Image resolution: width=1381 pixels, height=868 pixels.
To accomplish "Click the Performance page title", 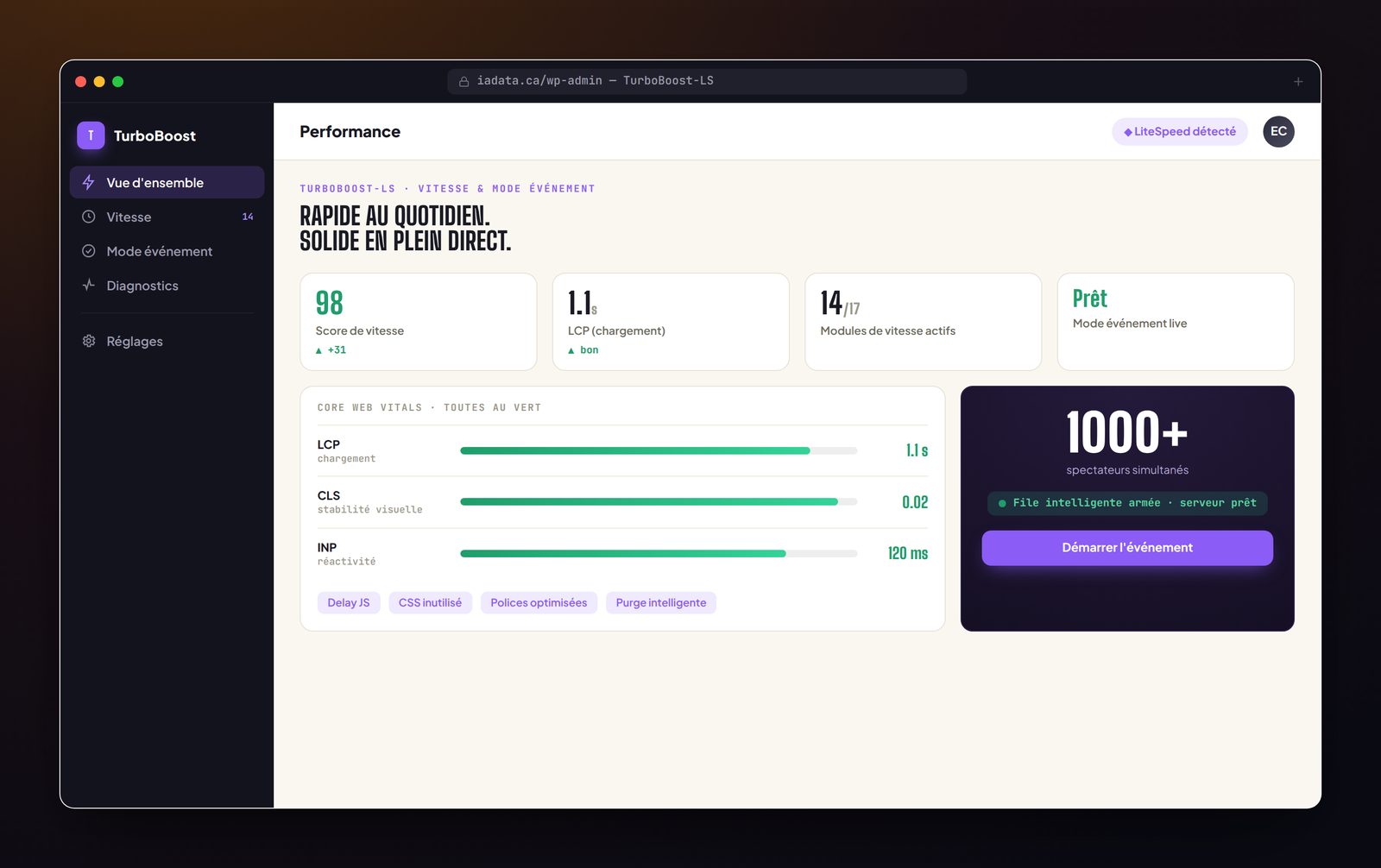I will pyautogui.click(x=350, y=132).
